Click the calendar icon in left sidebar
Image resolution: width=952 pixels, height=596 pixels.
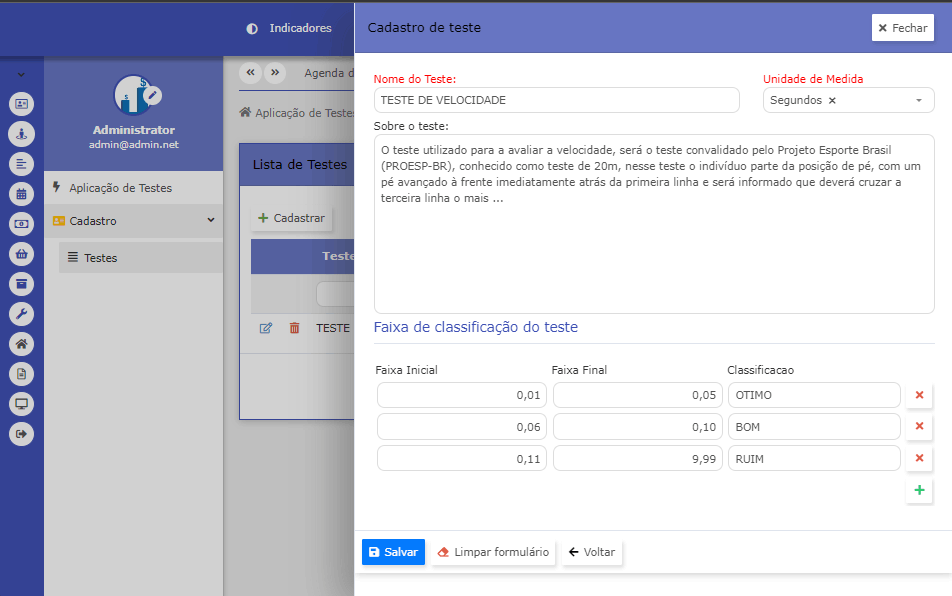point(21,194)
